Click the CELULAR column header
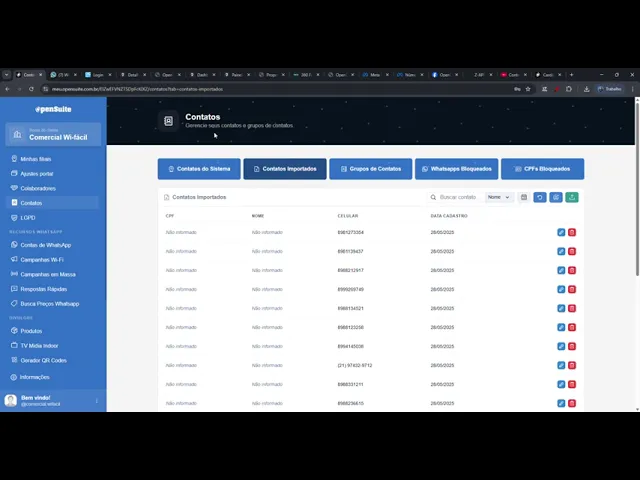This screenshot has width=640, height=480. click(x=348, y=216)
